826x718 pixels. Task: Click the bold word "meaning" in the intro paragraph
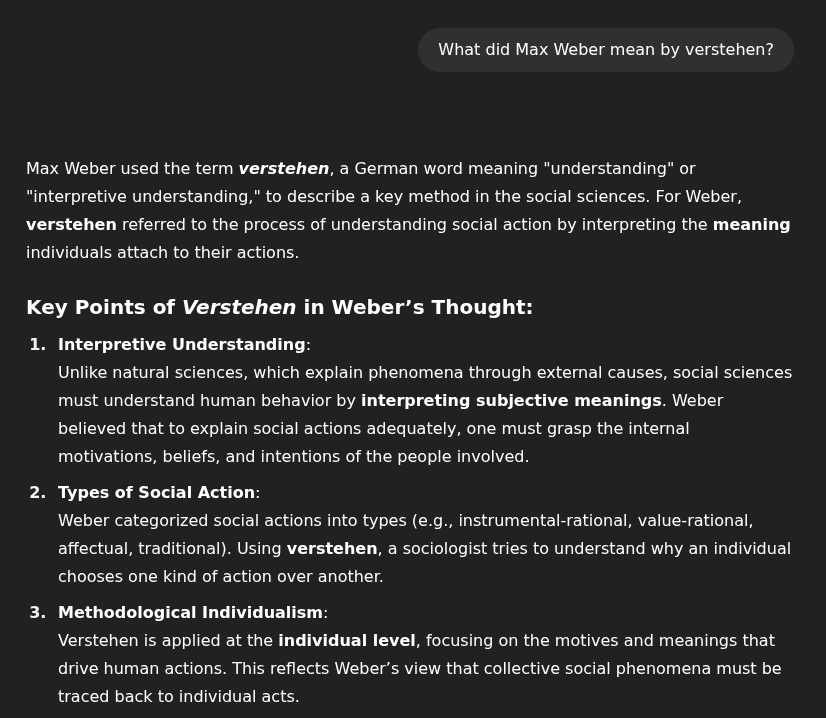click(751, 225)
